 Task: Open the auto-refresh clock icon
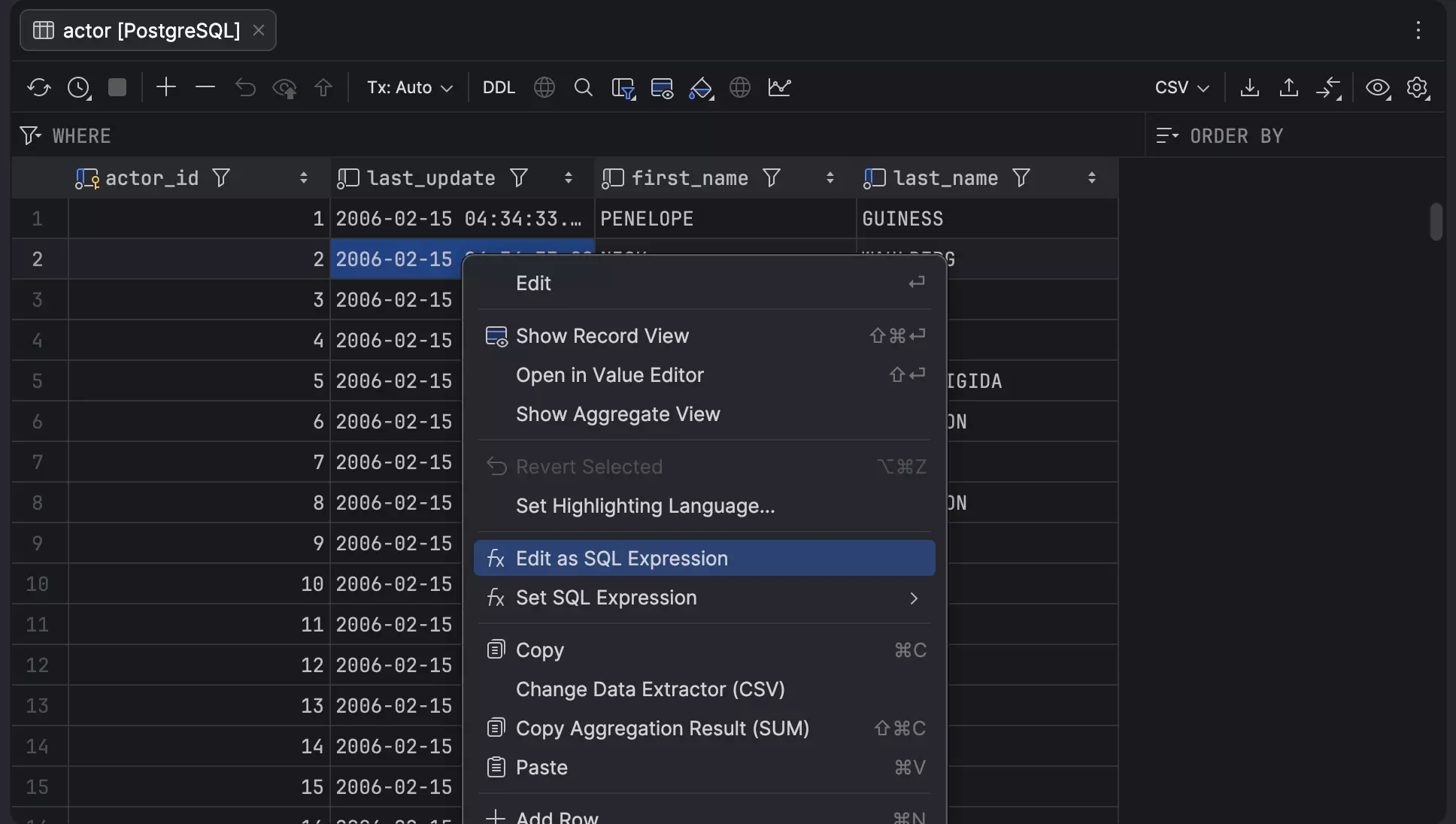point(79,87)
